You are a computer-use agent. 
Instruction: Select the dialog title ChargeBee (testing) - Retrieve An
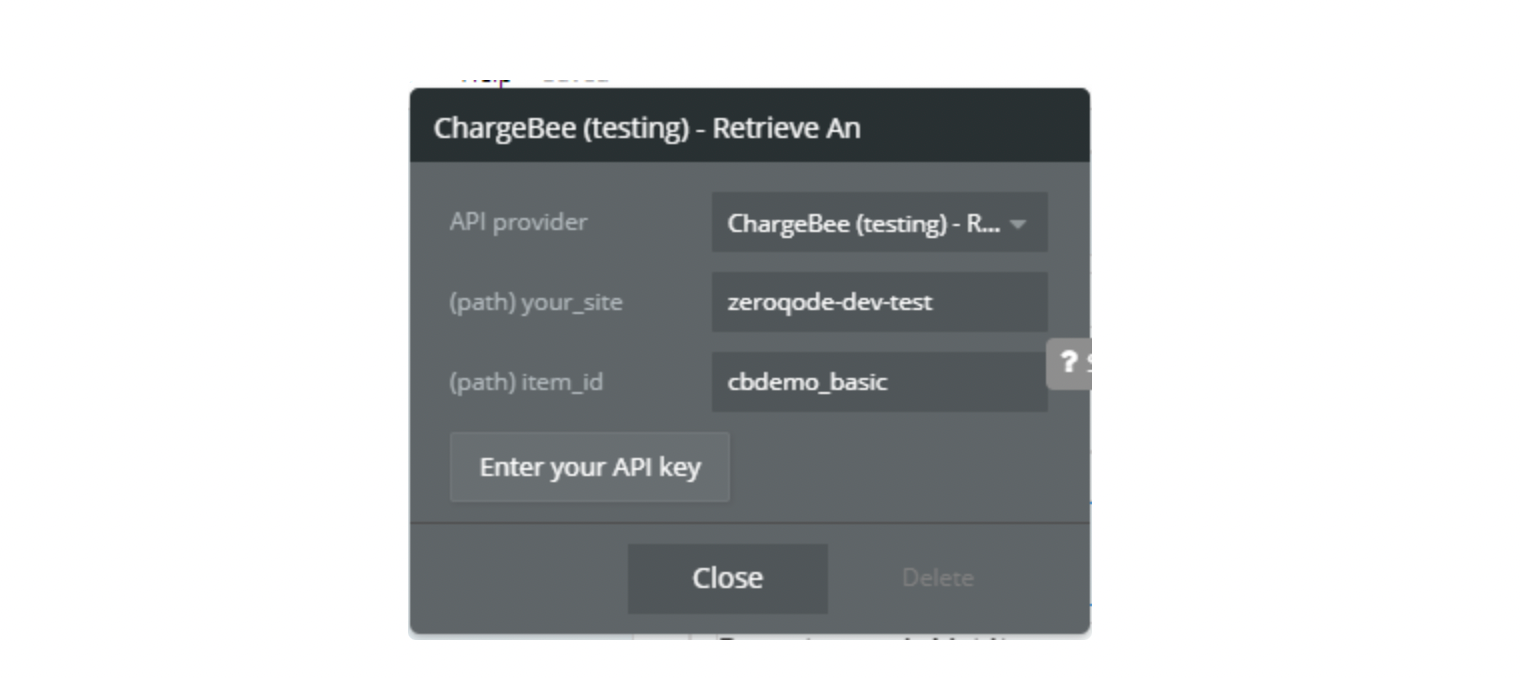pos(647,128)
